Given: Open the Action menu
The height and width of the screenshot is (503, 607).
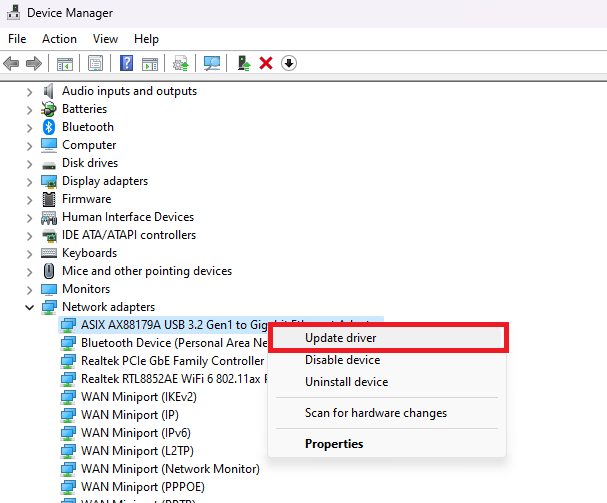Looking at the screenshot, I should click(x=59, y=38).
